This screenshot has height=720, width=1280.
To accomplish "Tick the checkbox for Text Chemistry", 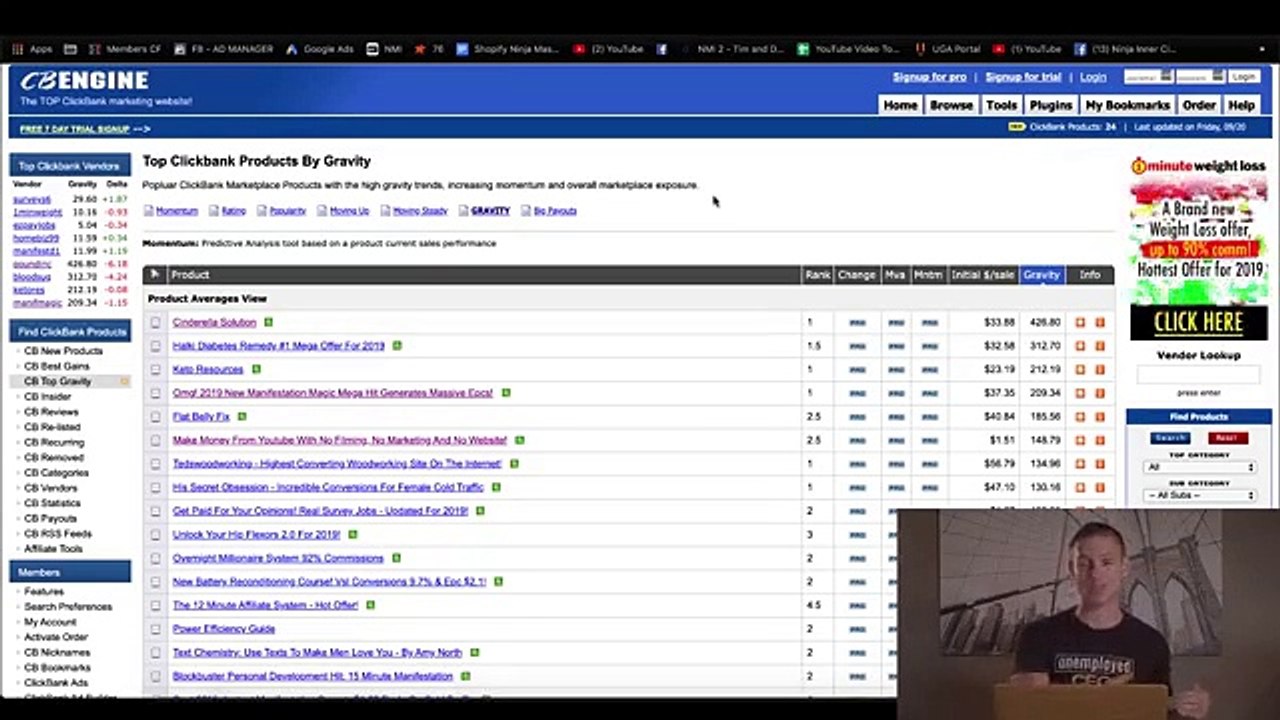I will [155, 653].
